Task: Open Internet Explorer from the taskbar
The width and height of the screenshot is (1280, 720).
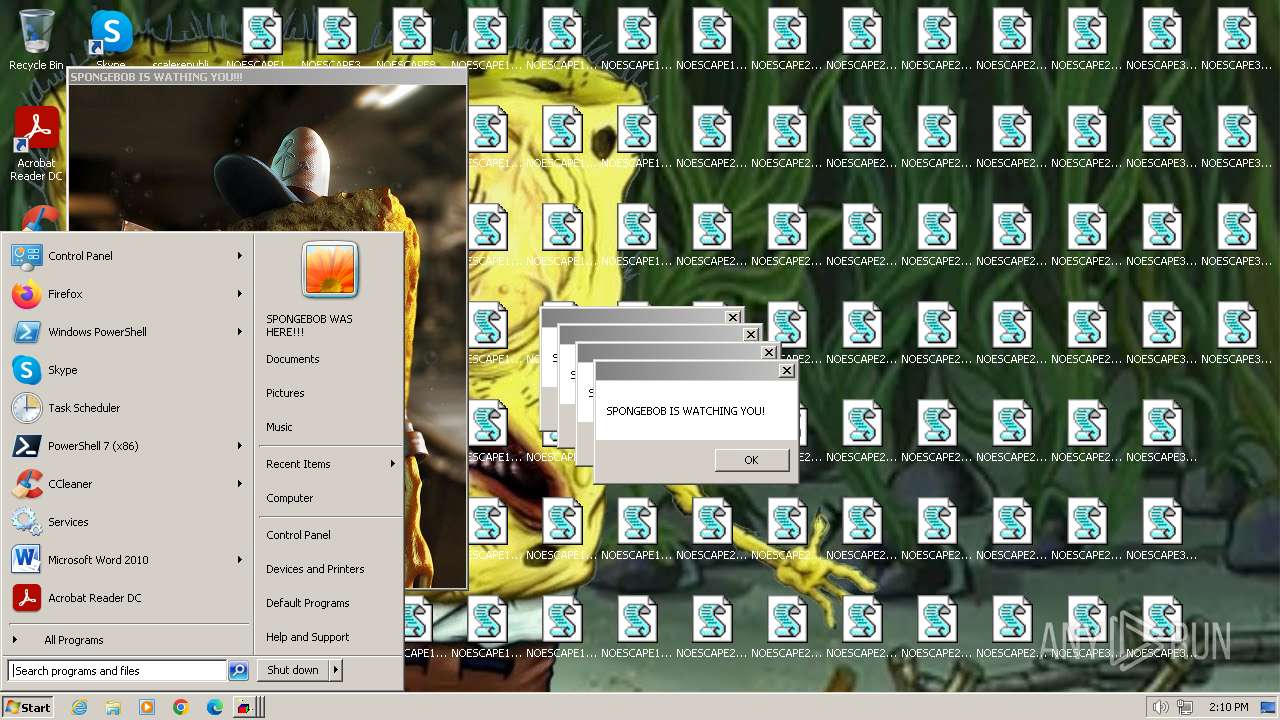Action: [x=79, y=707]
